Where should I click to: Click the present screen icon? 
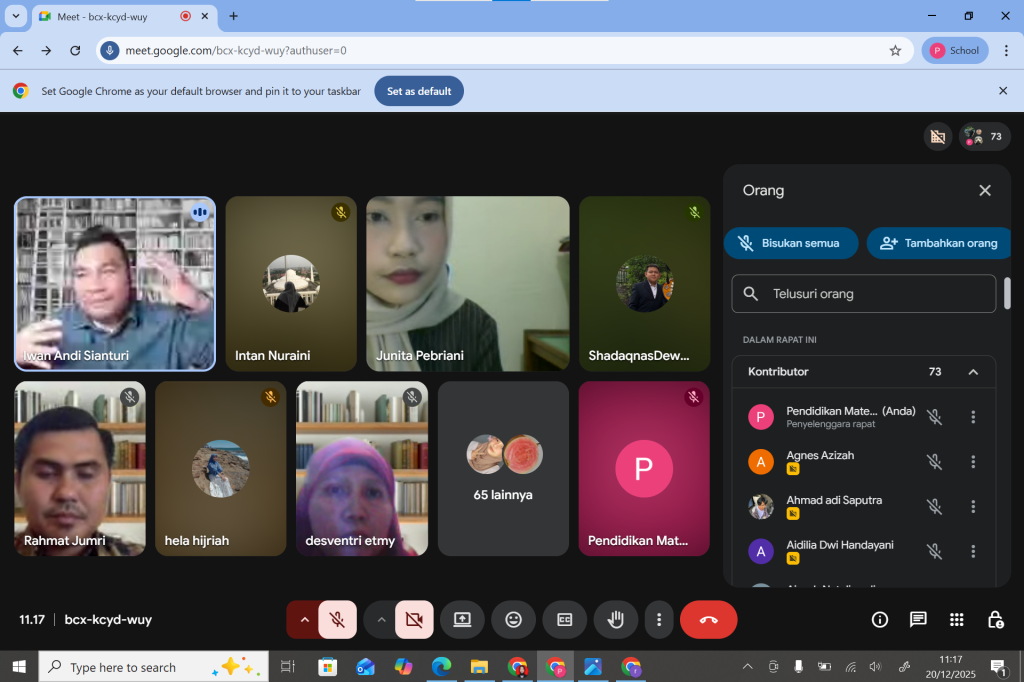click(x=462, y=620)
